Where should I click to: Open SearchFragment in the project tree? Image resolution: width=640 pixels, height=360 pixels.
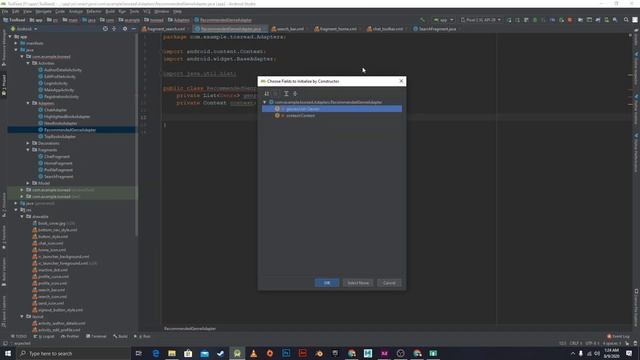pos(56,176)
